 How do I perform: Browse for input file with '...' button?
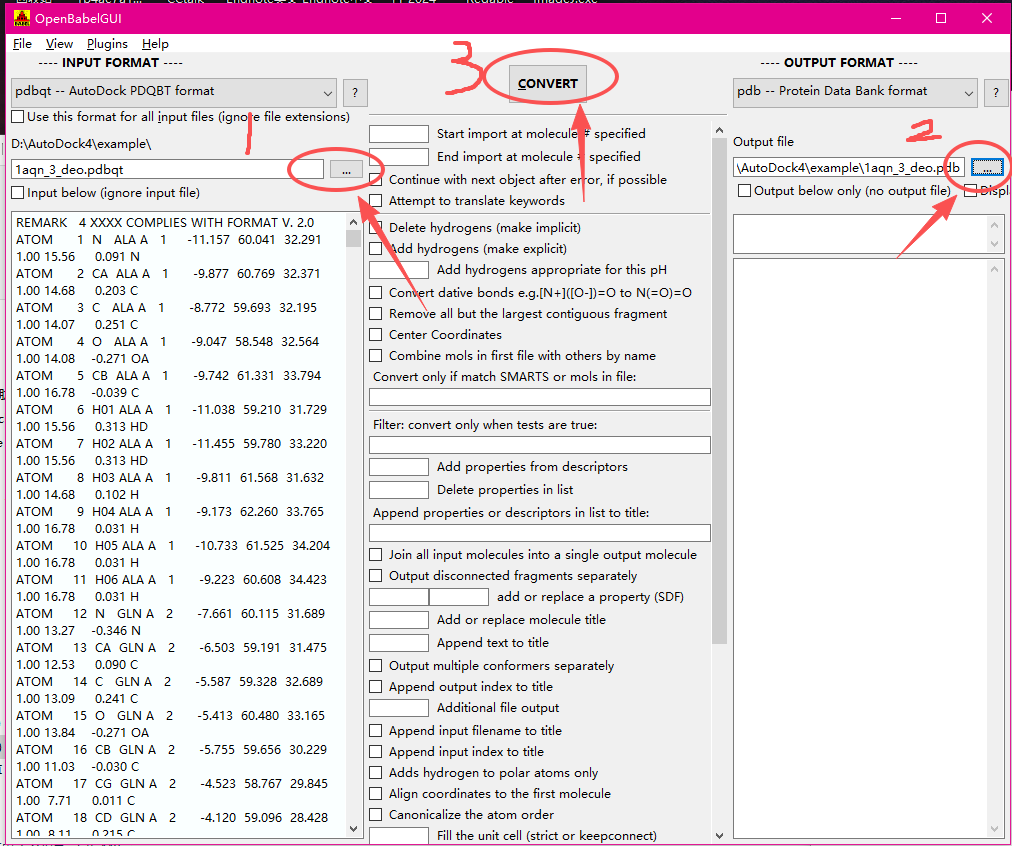click(x=346, y=170)
